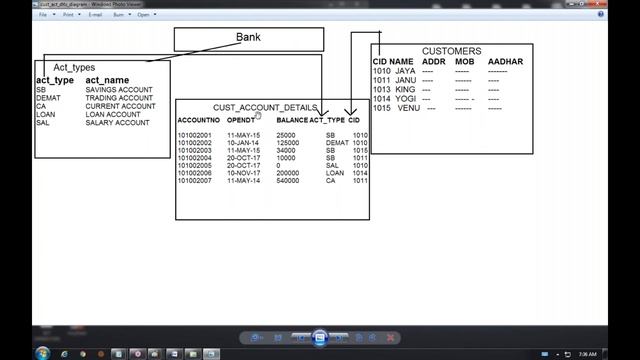Image resolution: width=640 pixels, height=360 pixels.
Task: Click the 'OPENDT' column header
Action: [x=241, y=120]
